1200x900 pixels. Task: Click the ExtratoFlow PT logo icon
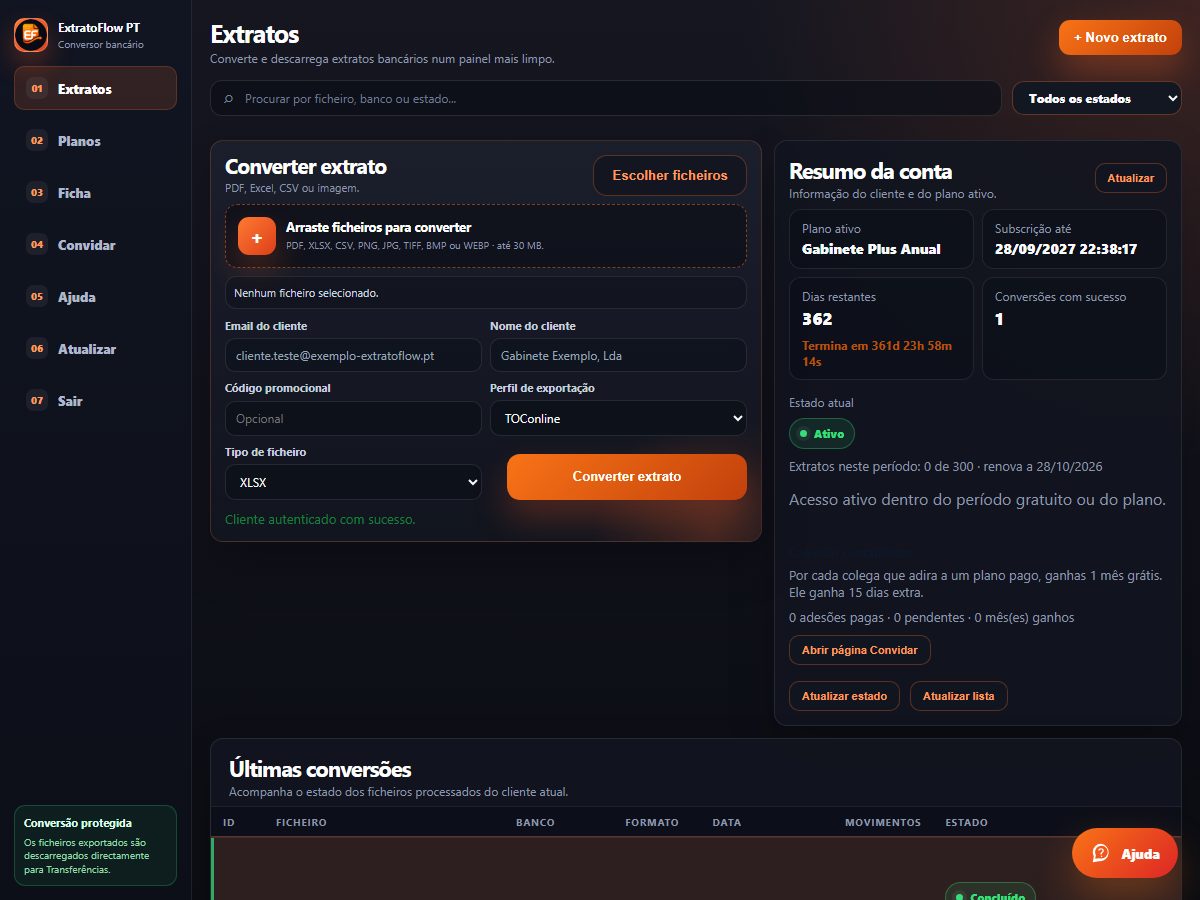click(31, 35)
